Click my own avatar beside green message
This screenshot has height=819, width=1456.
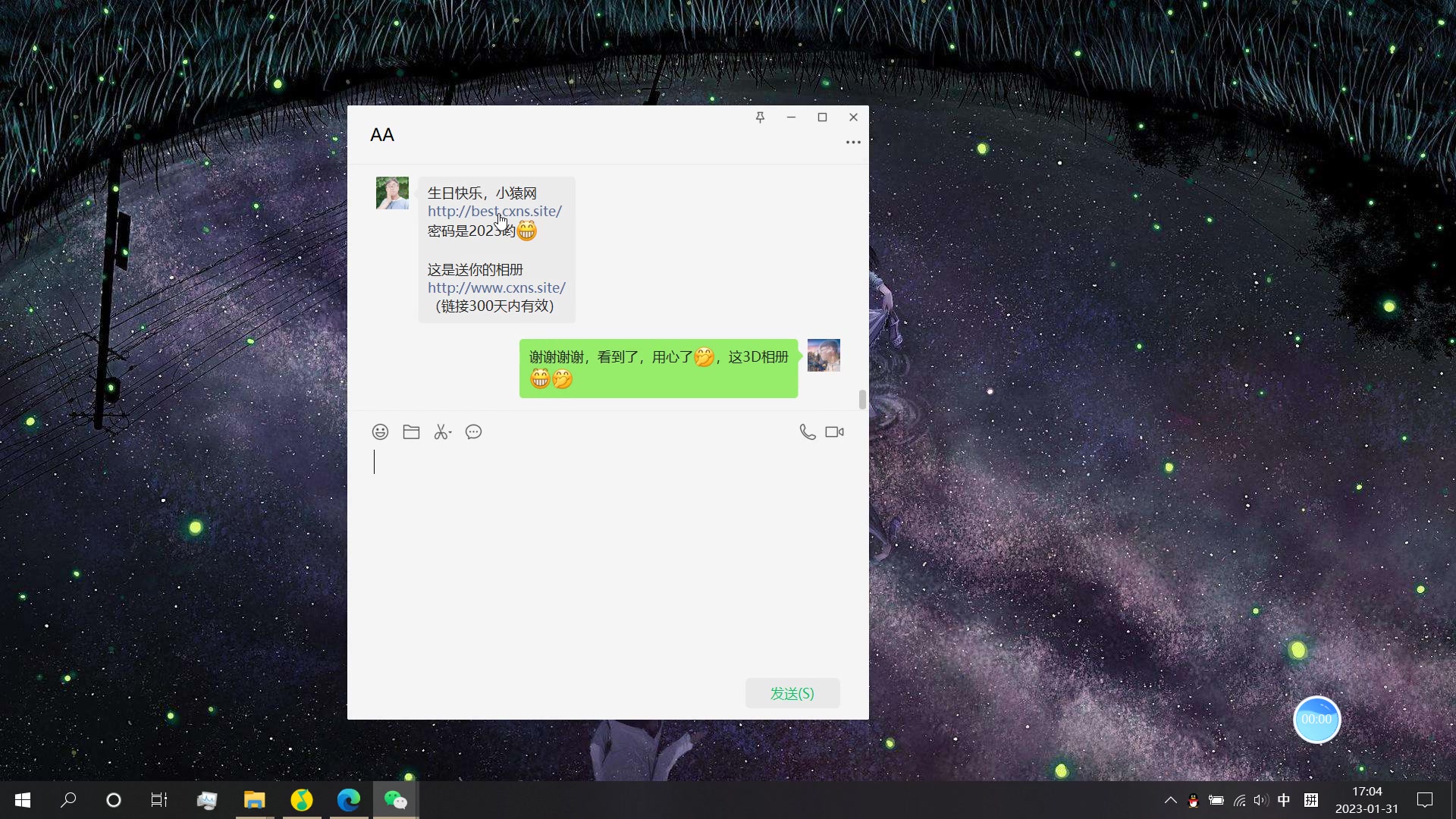coord(824,356)
